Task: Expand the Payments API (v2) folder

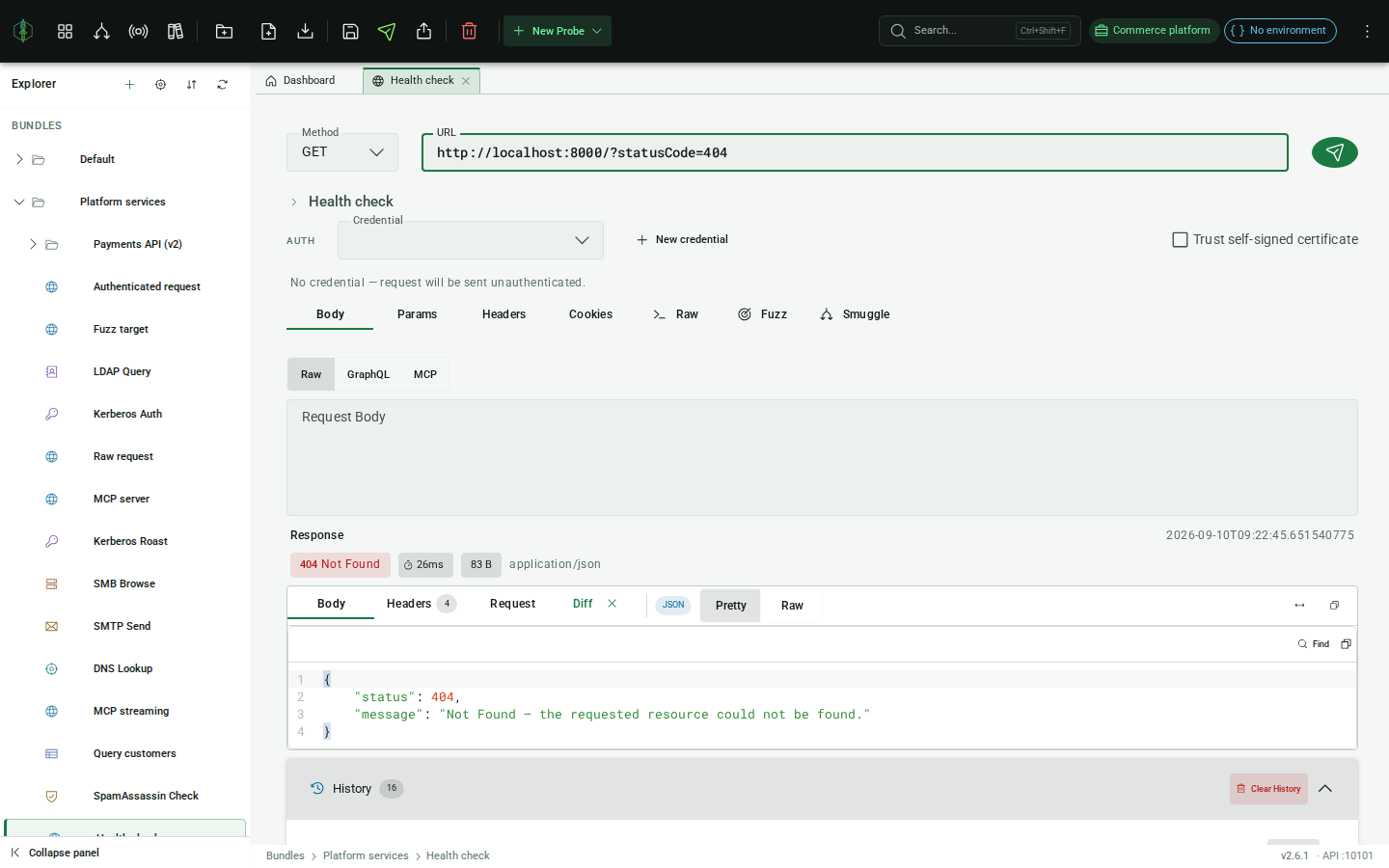Action: tap(33, 244)
